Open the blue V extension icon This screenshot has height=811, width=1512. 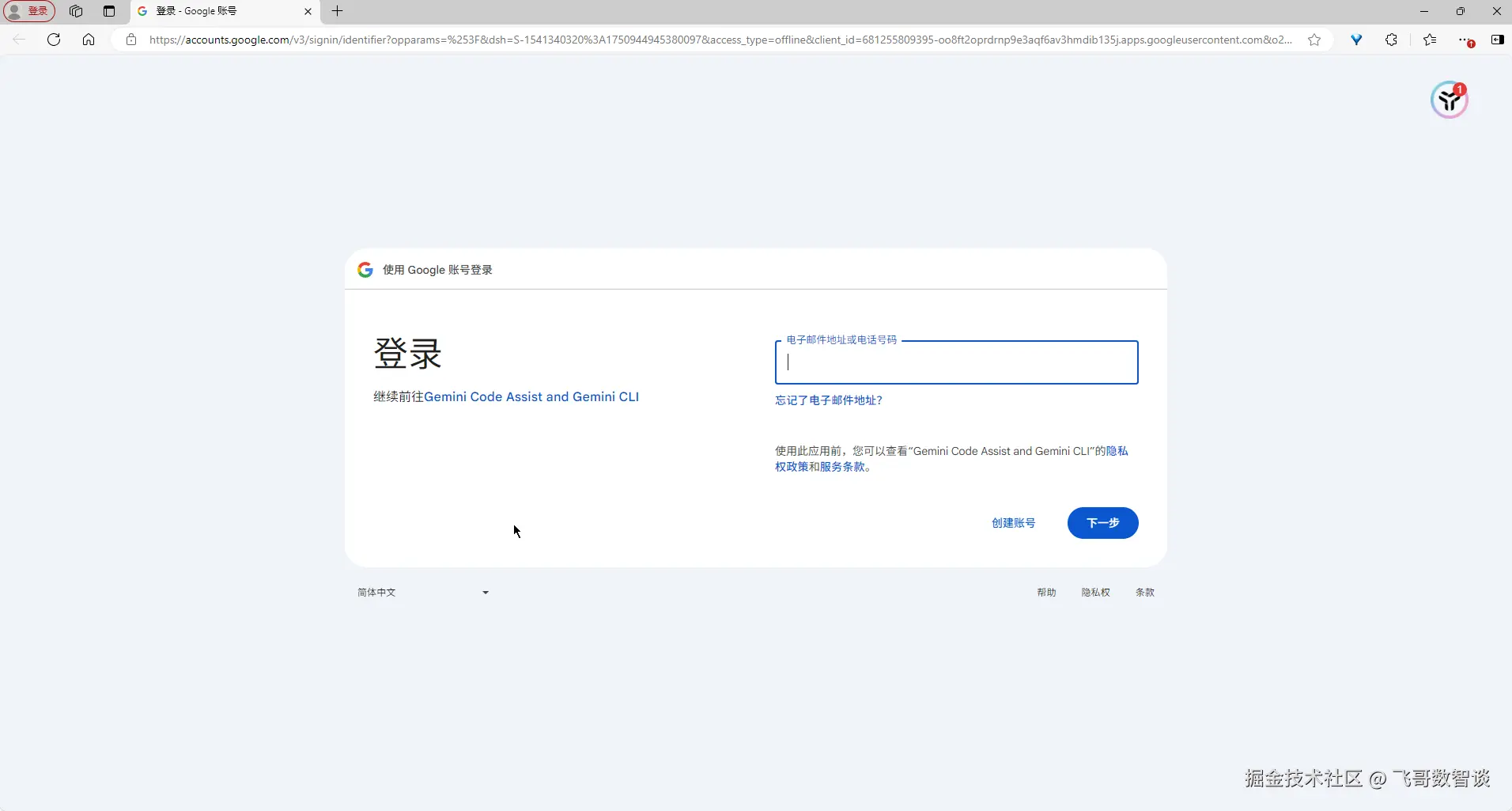(x=1356, y=40)
